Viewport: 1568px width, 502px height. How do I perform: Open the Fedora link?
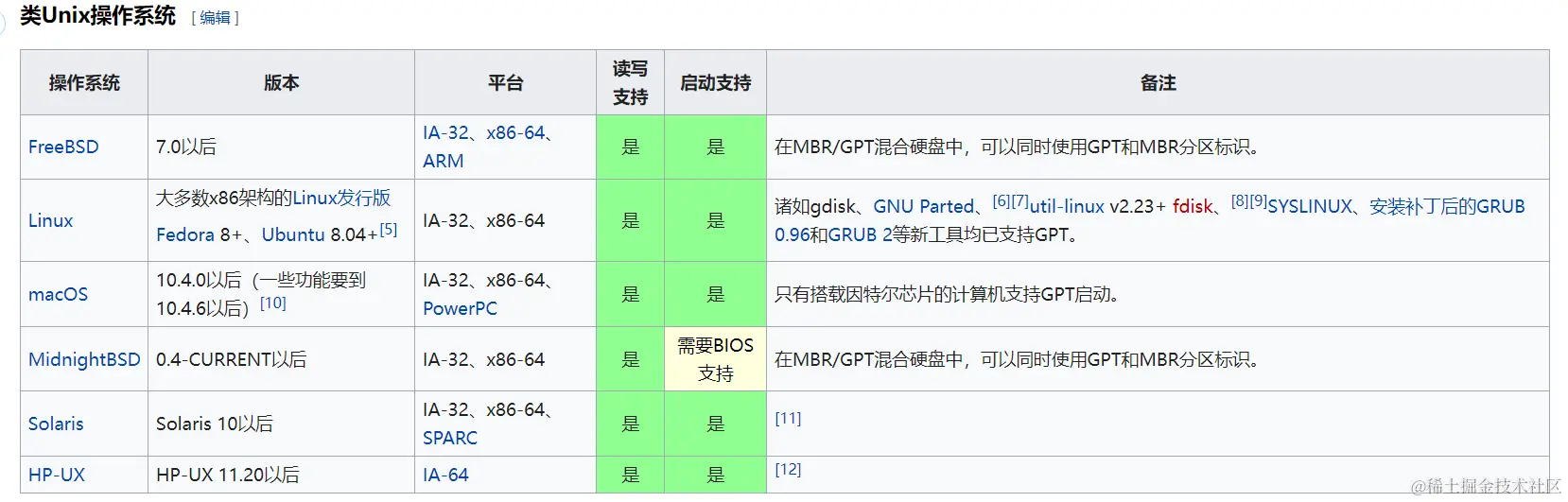(x=185, y=234)
